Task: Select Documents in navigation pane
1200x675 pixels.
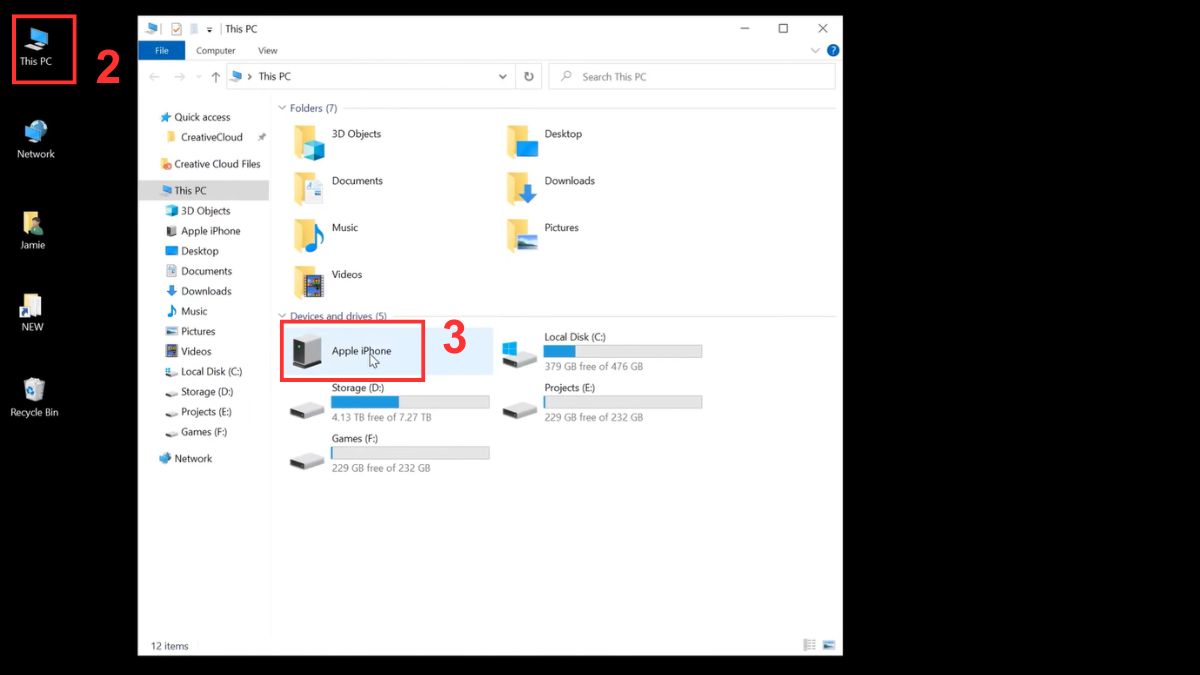Action: [x=206, y=271]
